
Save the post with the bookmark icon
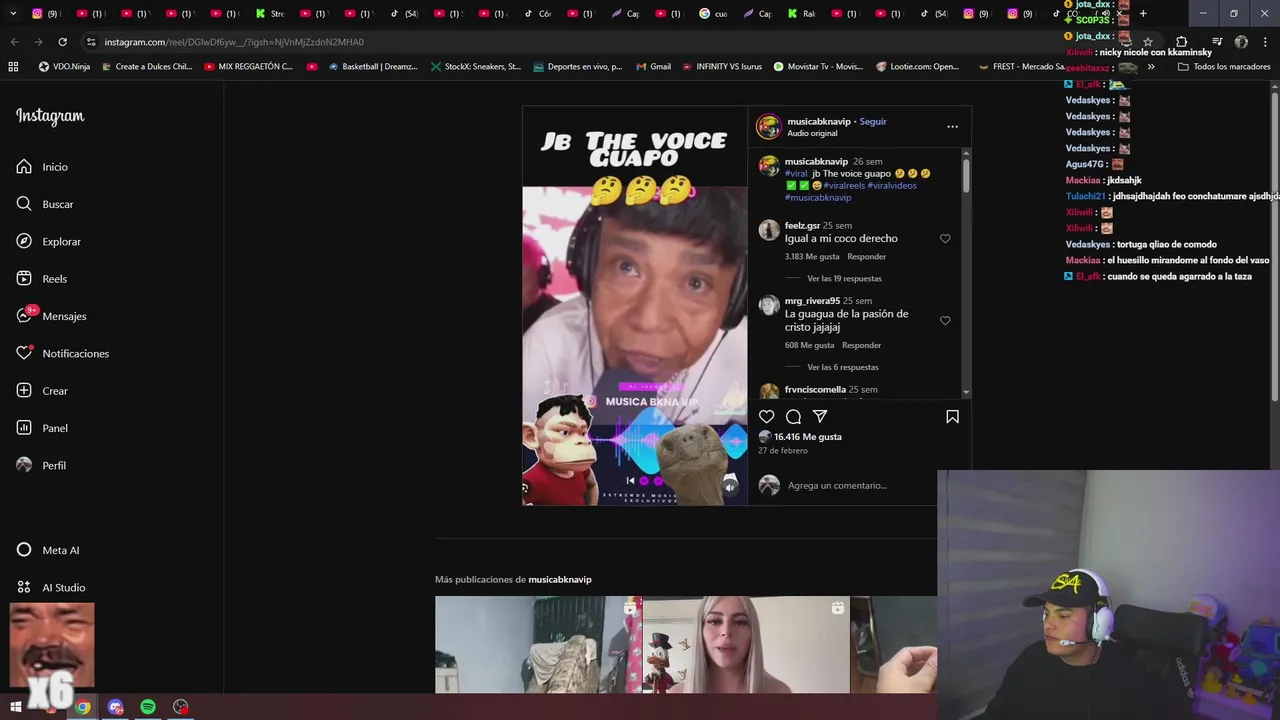[952, 416]
